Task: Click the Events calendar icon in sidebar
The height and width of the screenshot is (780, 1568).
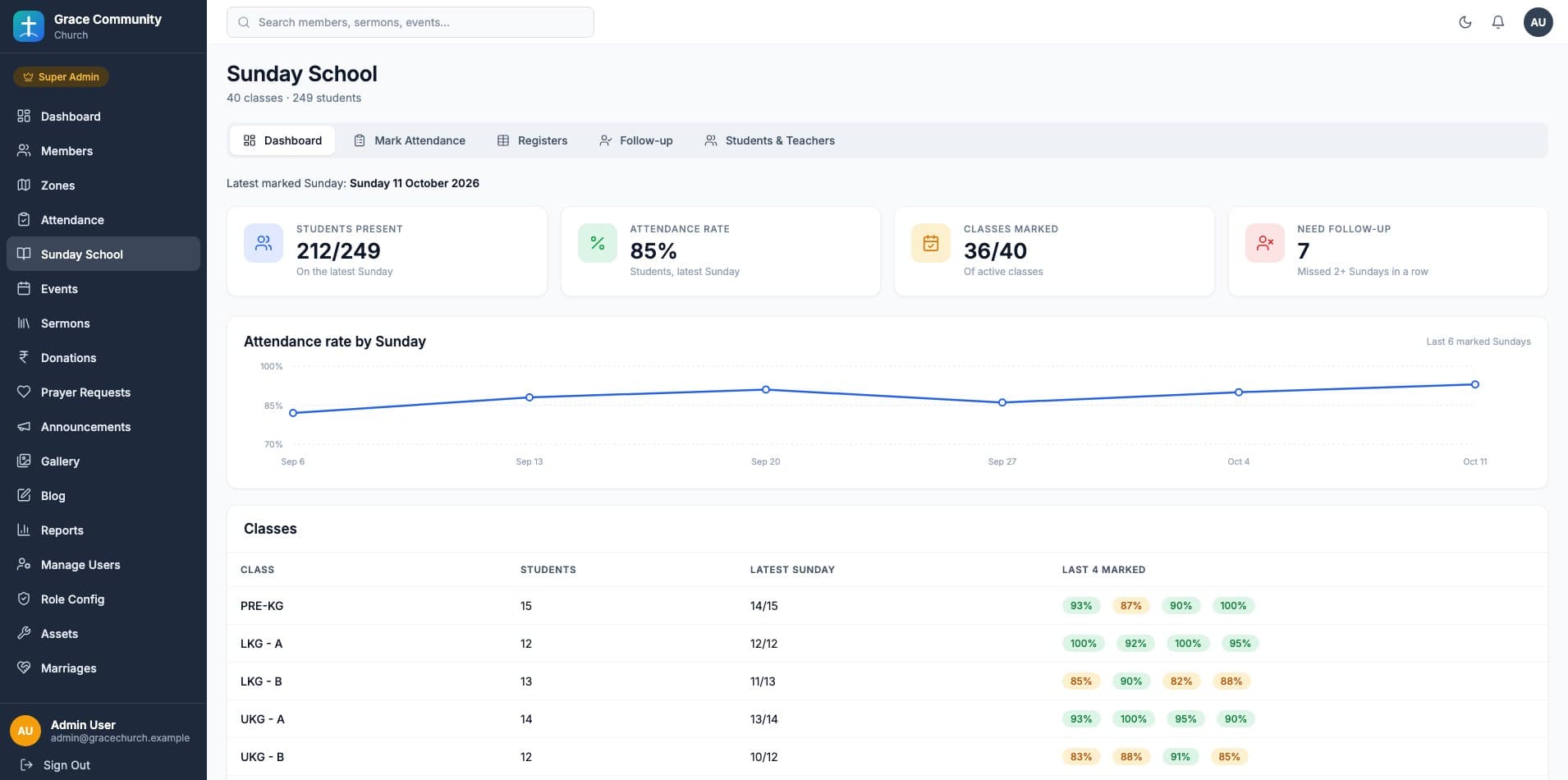Action: tap(24, 288)
